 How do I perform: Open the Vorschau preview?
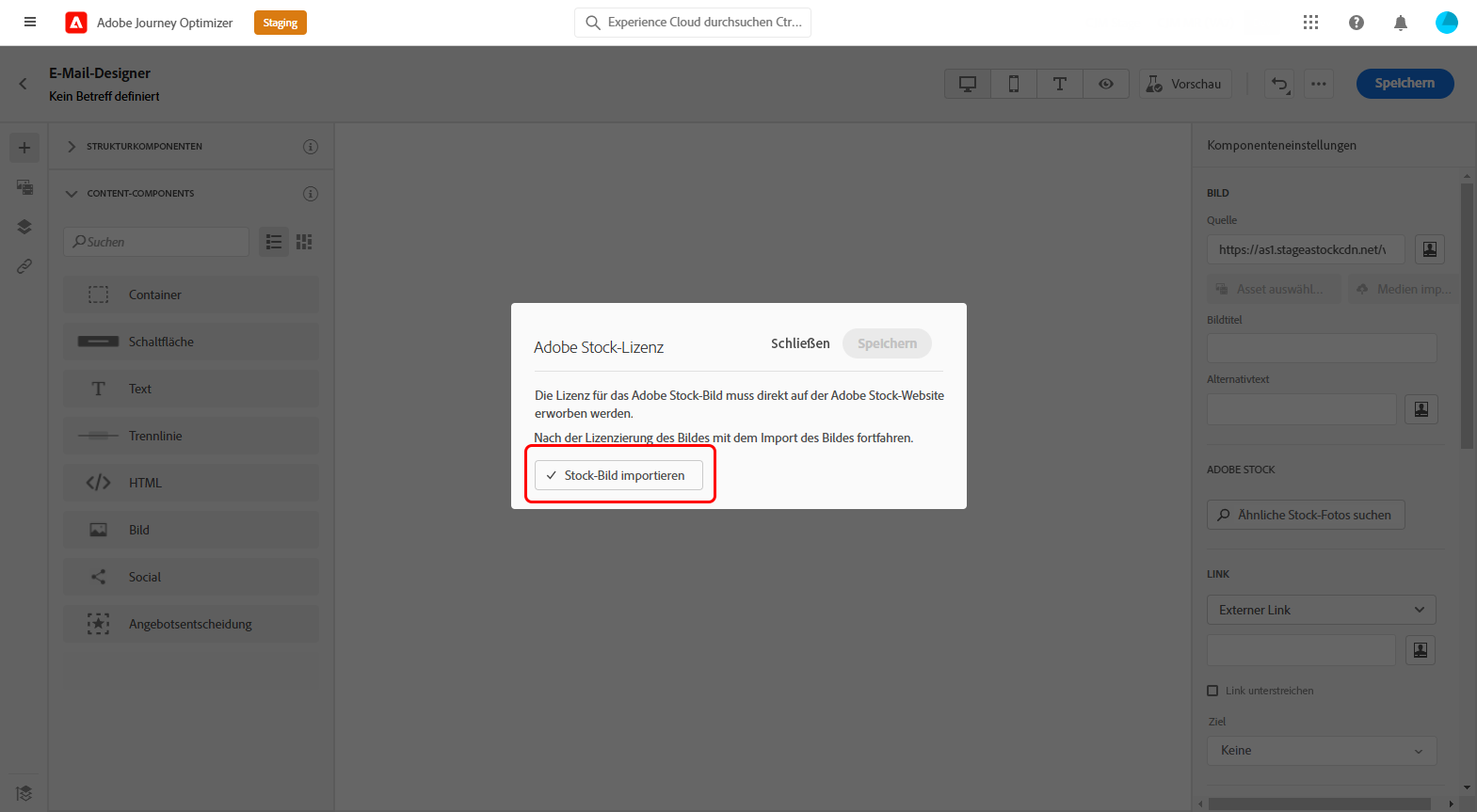click(x=1186, y=84)
